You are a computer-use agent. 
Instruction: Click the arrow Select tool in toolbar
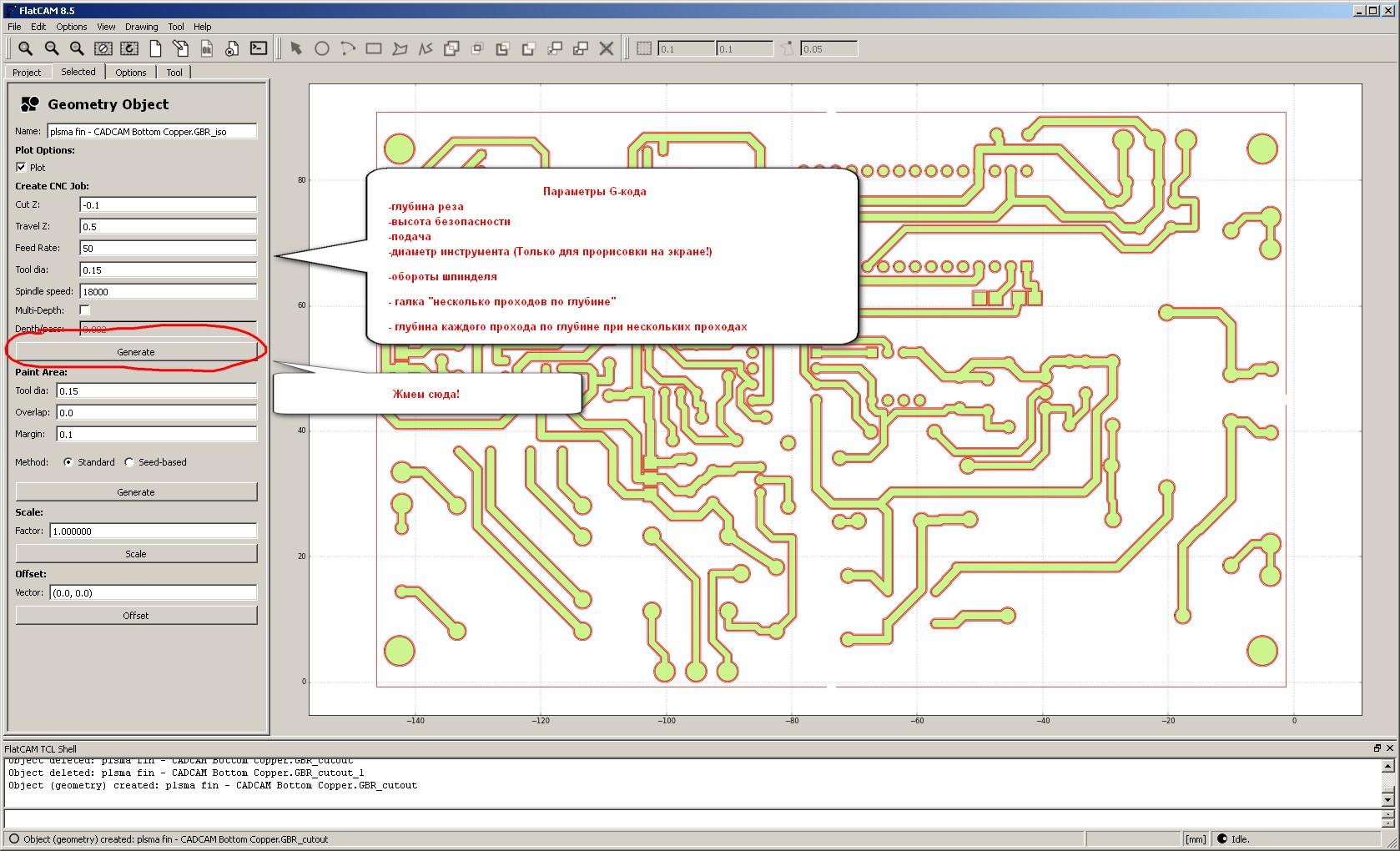tap(296, 48)
